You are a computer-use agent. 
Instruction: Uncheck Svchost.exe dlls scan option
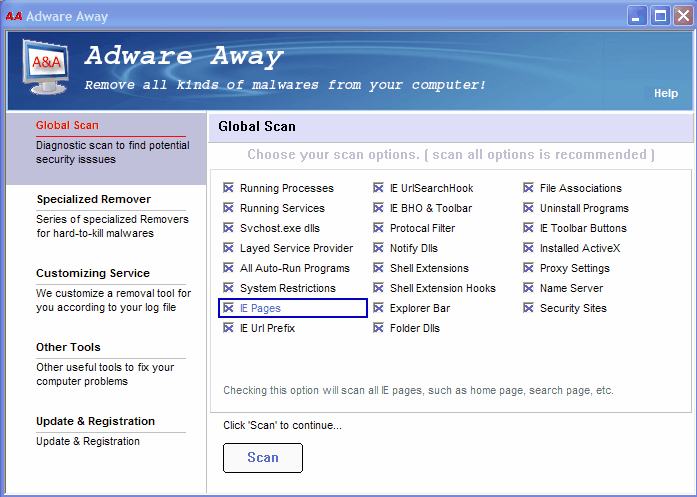(228, 228)
